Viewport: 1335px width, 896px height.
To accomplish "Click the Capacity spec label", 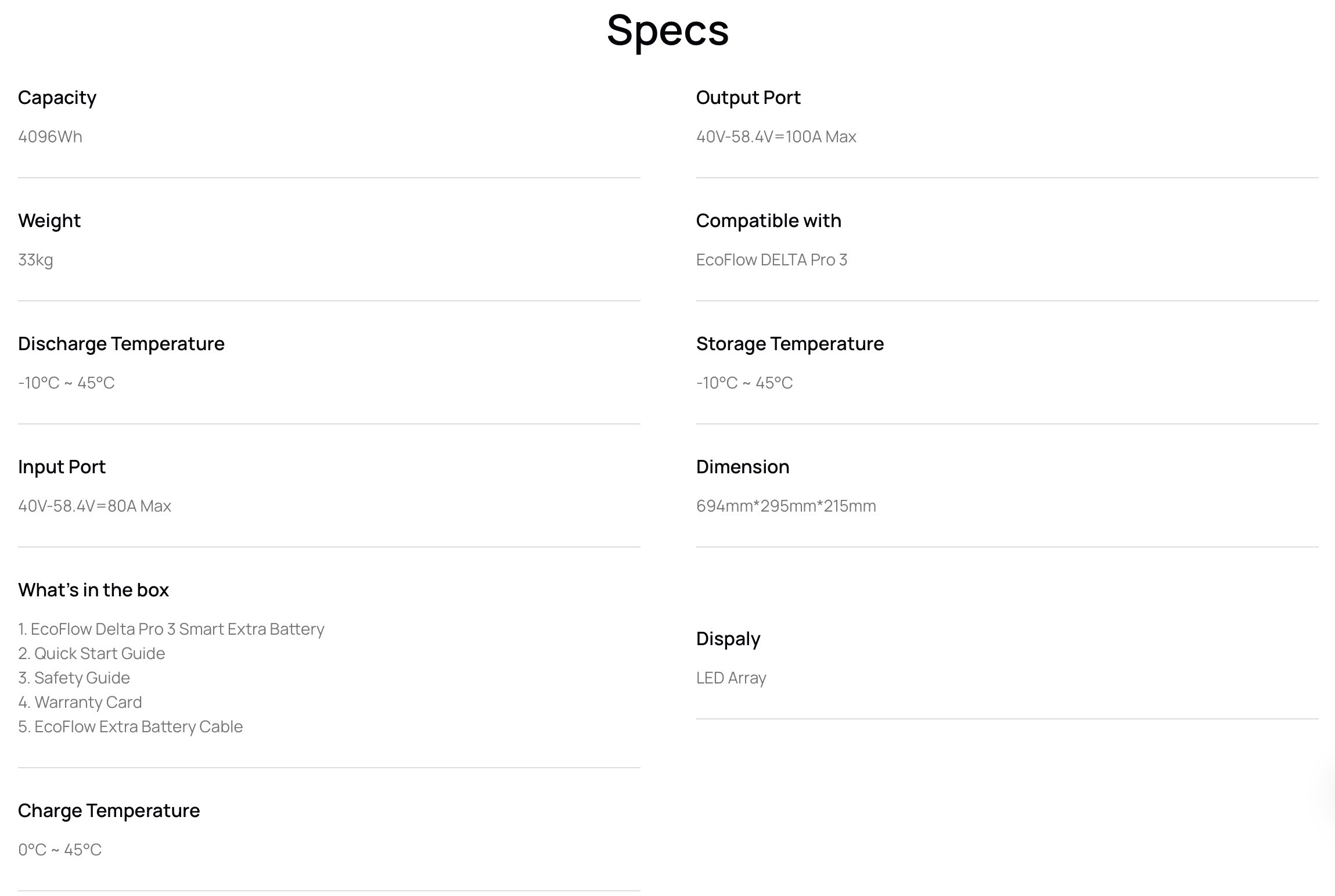I will [x=57, y=98].
